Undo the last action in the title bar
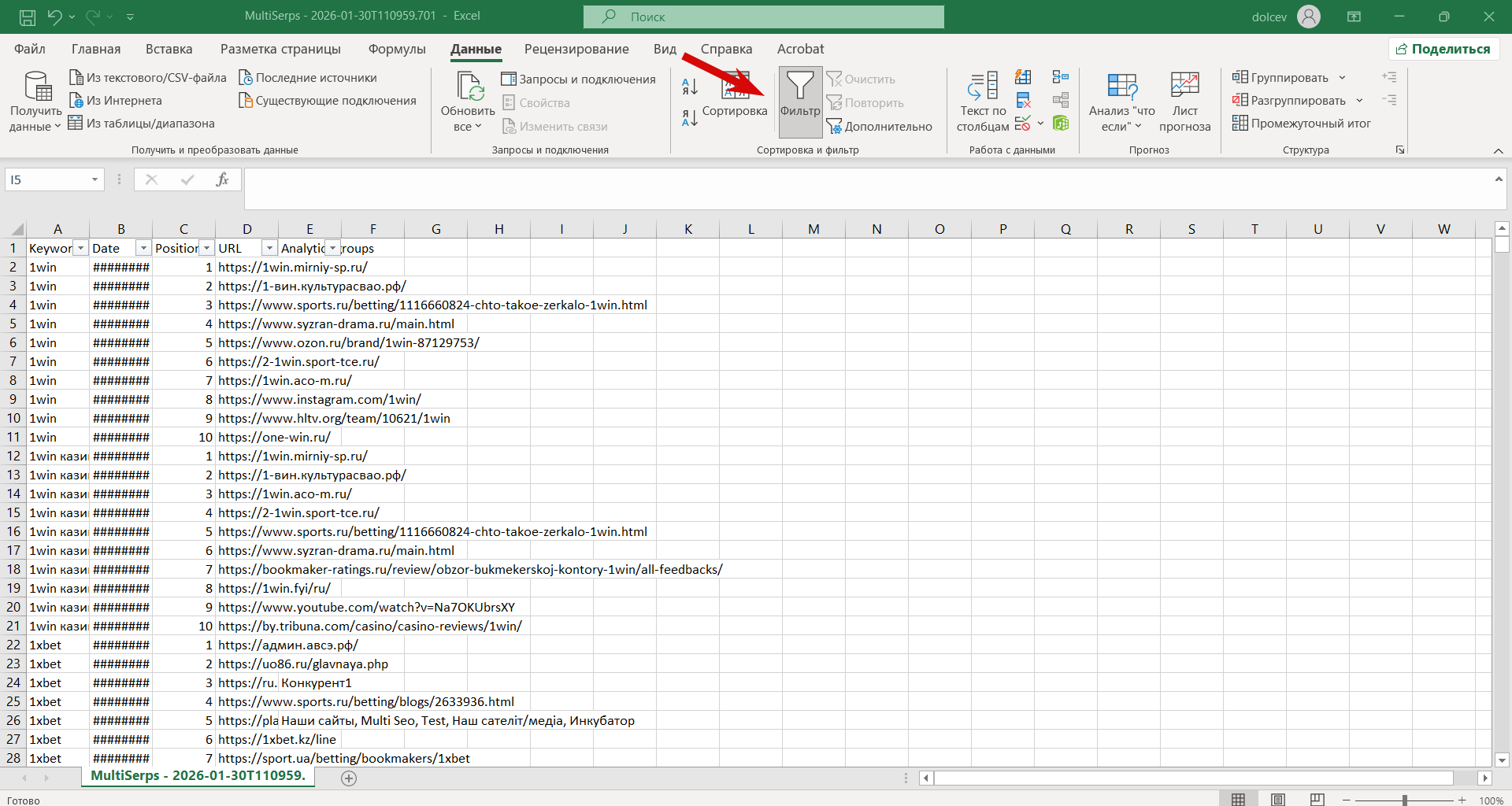Viewport: 1512px width, 806px height. click(54, 17)
